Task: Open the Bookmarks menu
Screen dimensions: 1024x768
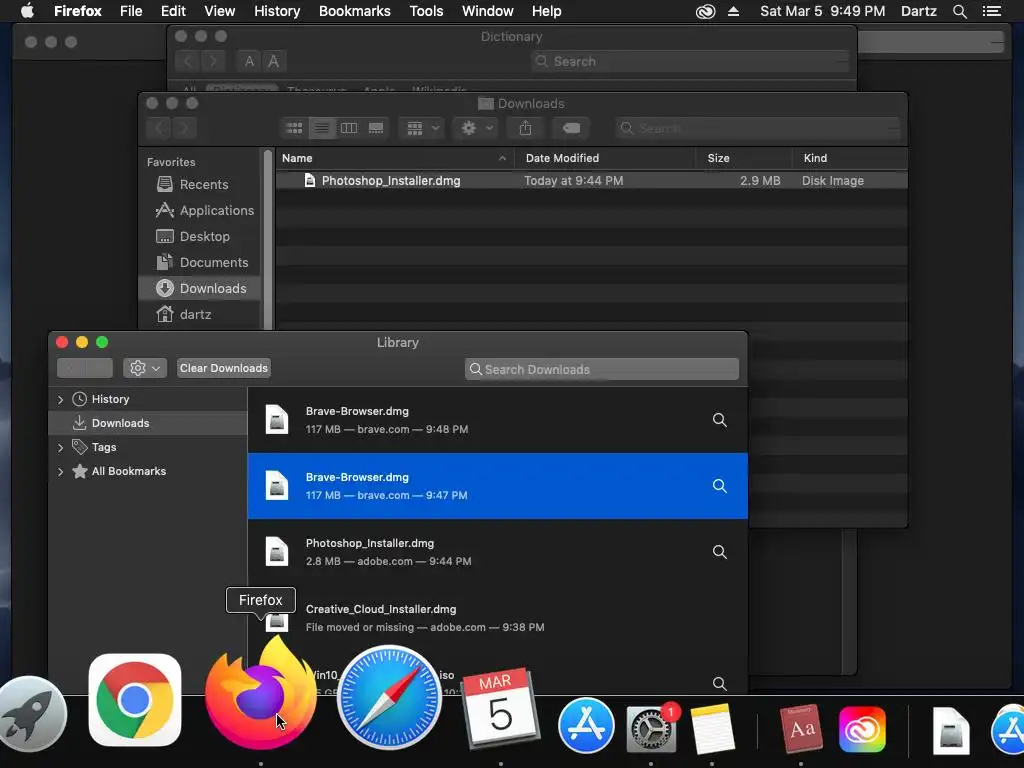Action: click(355, 11)
